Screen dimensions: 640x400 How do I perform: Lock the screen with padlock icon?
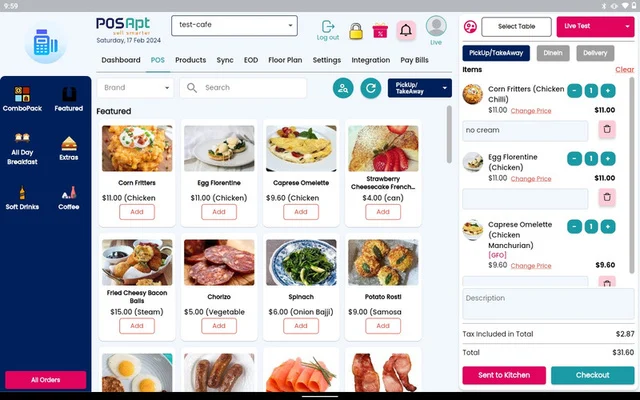(x=356, y=31)
